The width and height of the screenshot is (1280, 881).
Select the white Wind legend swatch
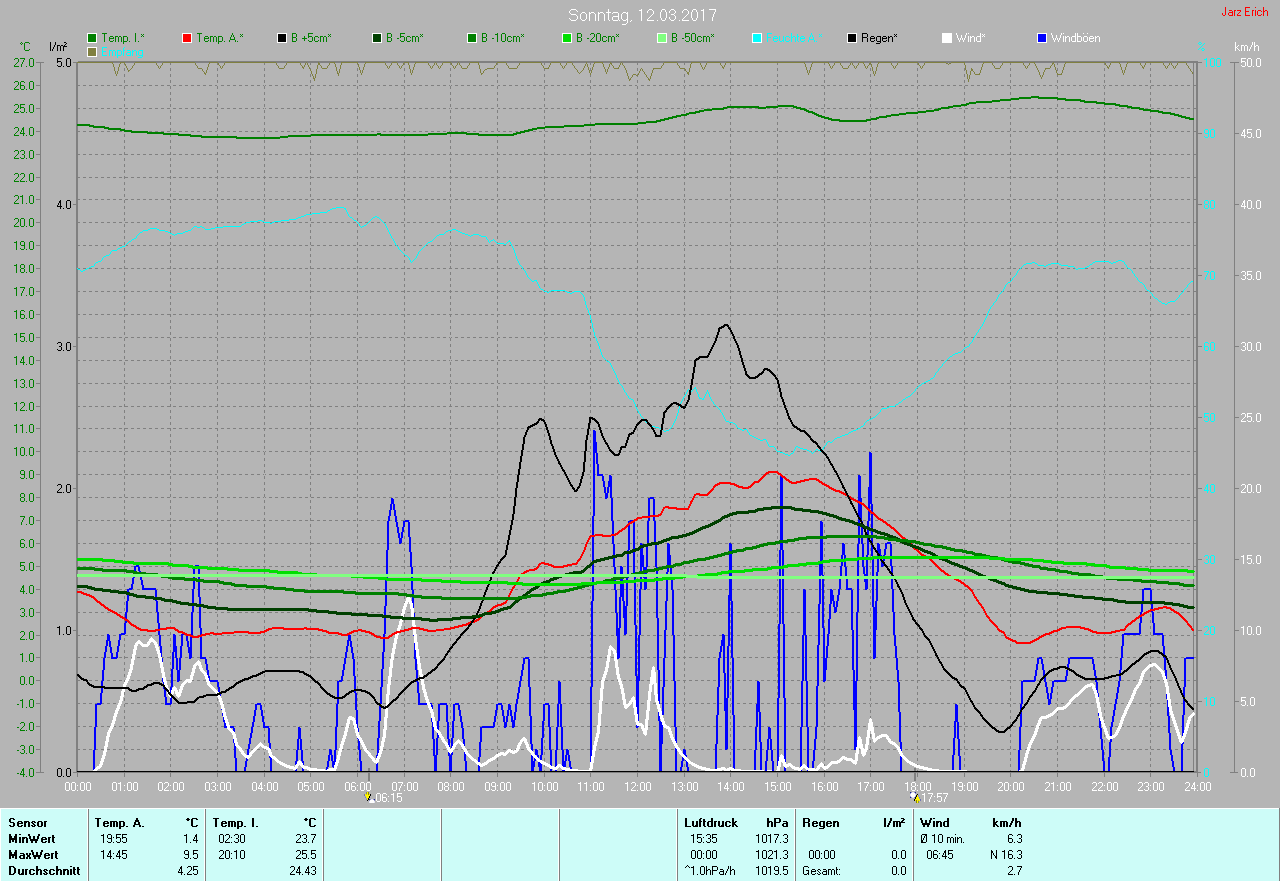[947, 38]
